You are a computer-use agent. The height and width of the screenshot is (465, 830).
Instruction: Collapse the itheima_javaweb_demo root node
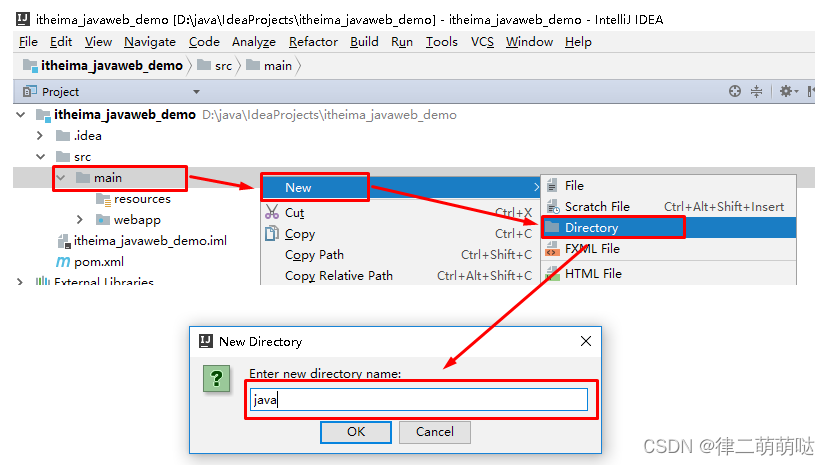coord(21,114)
